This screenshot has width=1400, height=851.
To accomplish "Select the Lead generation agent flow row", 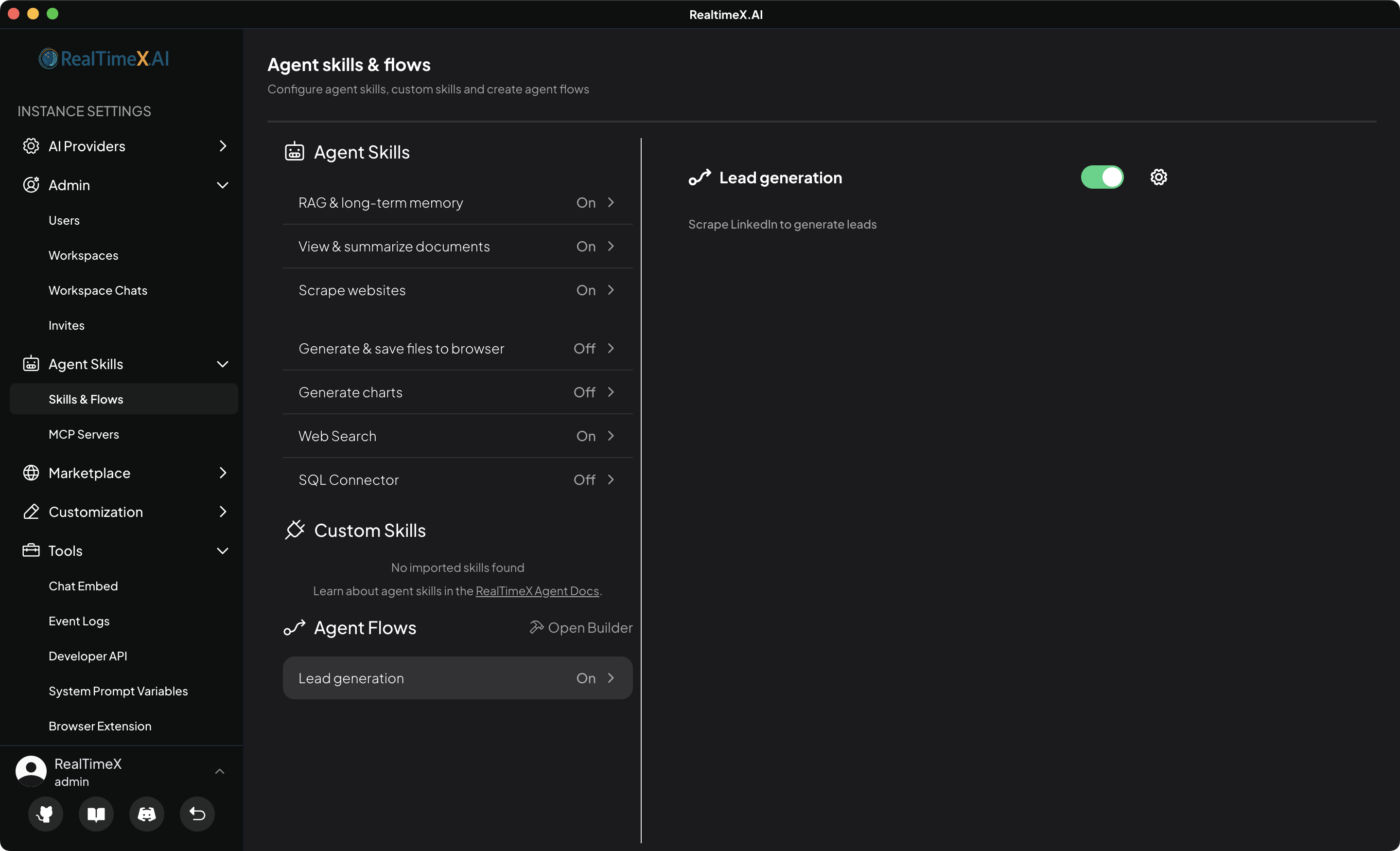I will (x=457, y=678).
